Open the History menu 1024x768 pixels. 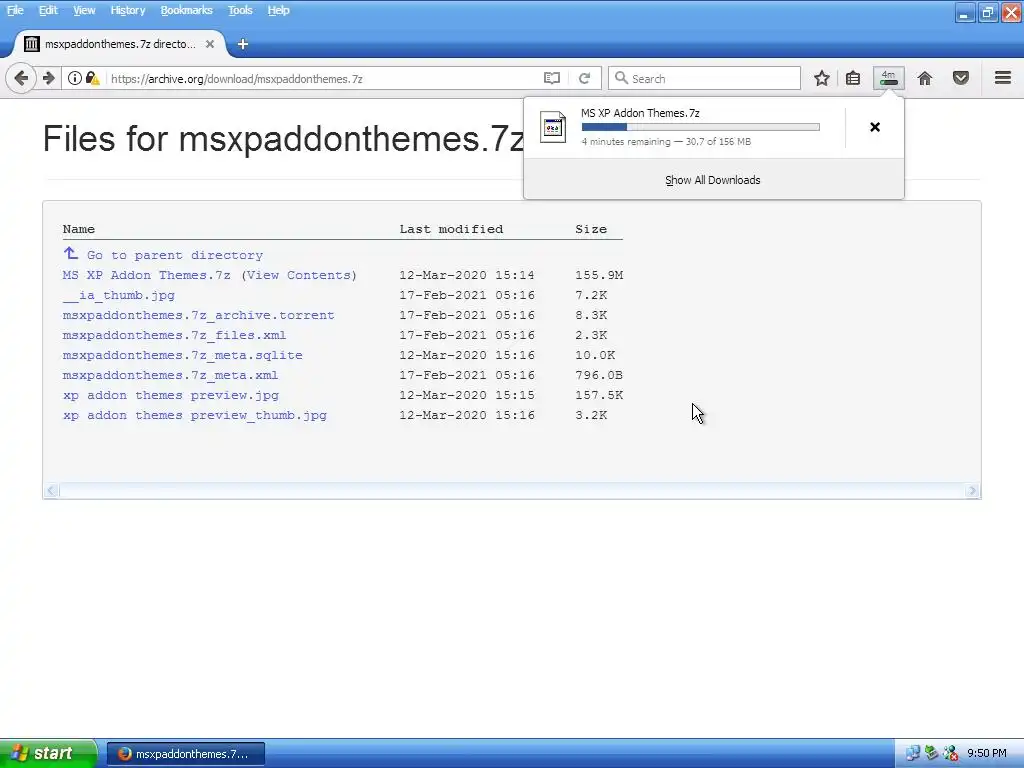pyautogui.click(x=127, y=10)
